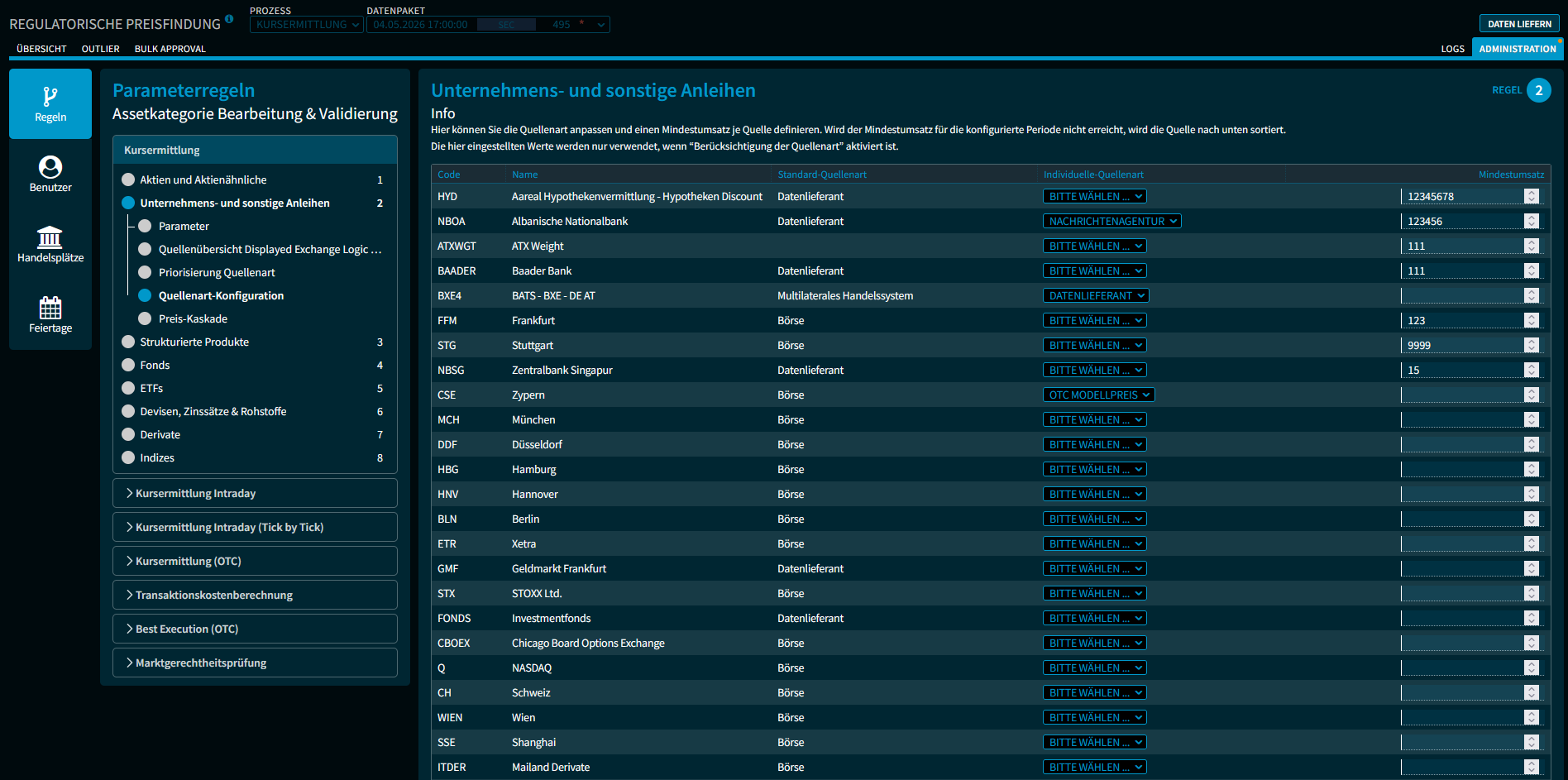Open the Regeln sidebar section
This screenshot has height=780, width=1568.
[x=50, y=103]
